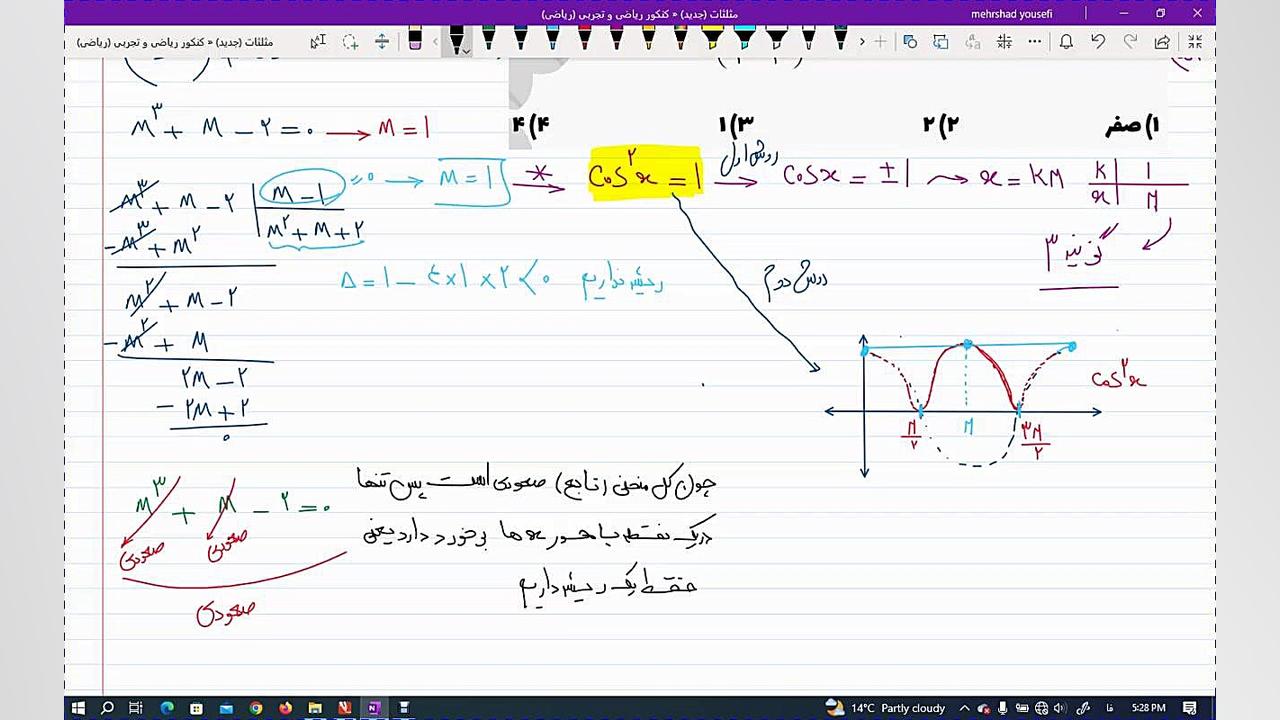Open the Mail app on the taskbar
The image size is (1280, 720).
point(226,708)
